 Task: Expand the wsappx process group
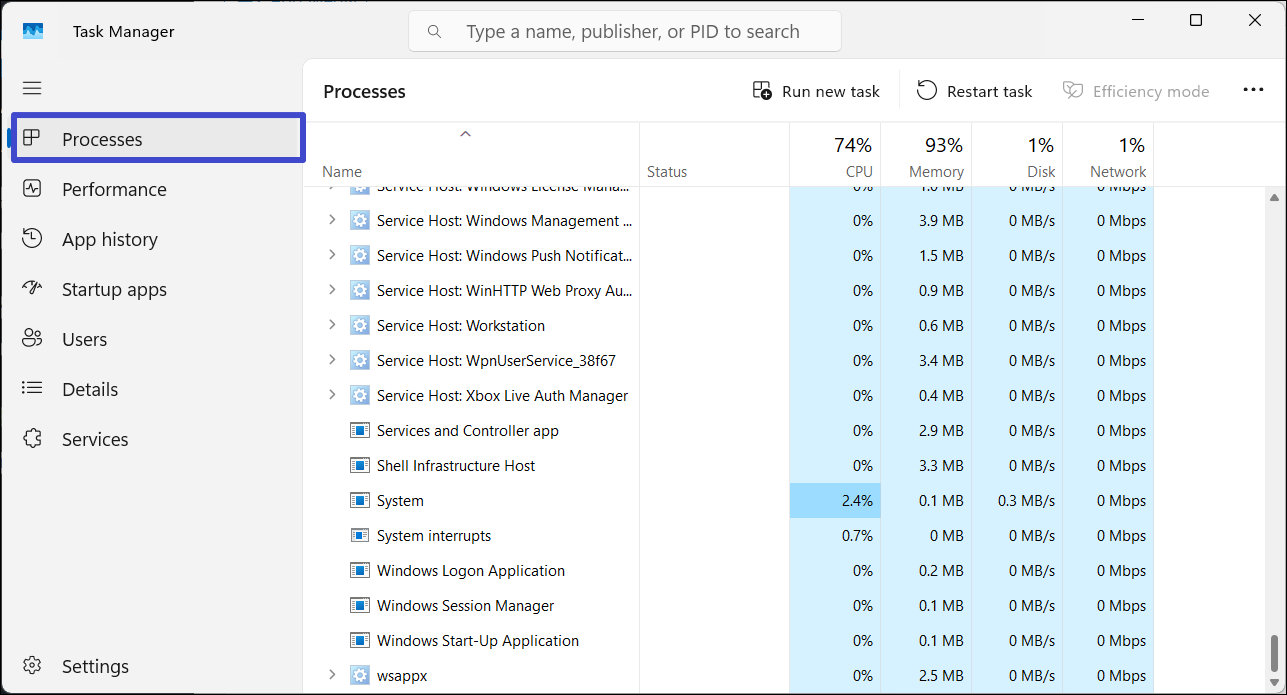point(332,675)
